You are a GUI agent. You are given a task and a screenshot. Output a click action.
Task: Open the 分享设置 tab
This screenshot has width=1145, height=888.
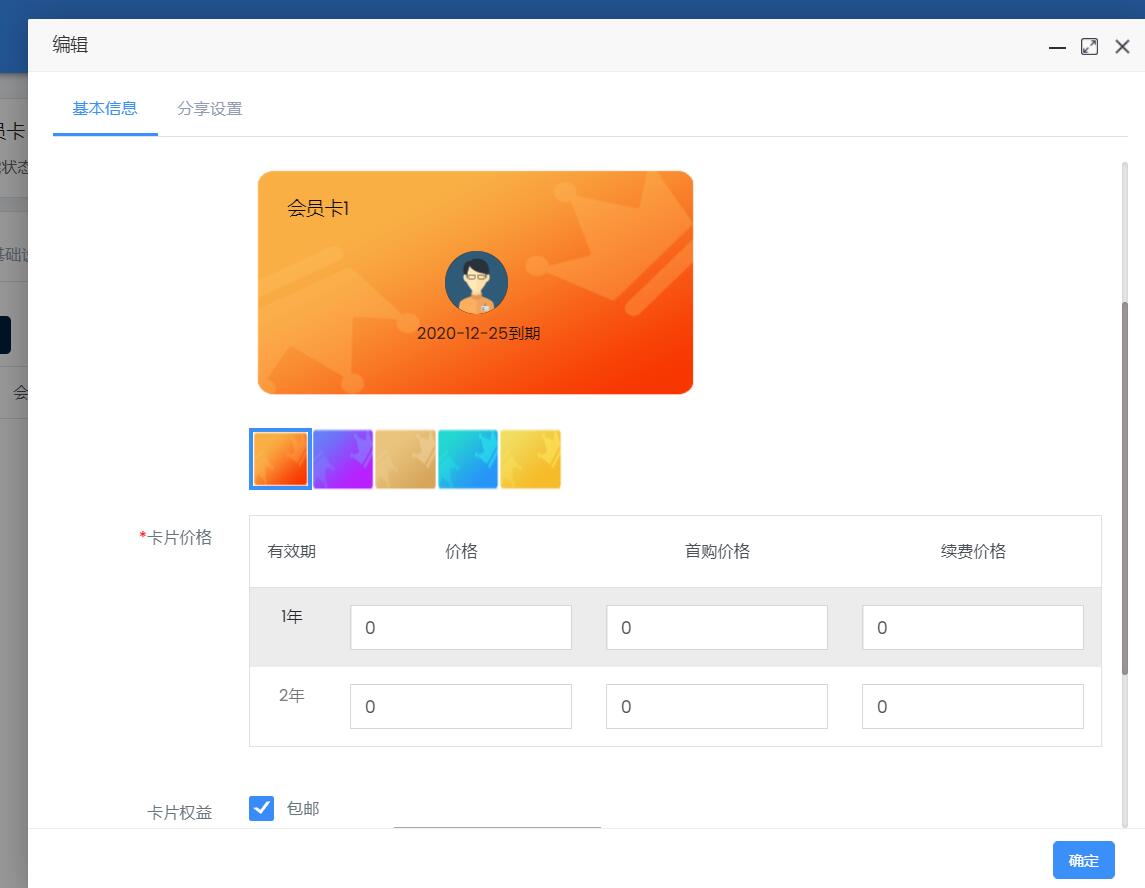(x=210, y=109)
